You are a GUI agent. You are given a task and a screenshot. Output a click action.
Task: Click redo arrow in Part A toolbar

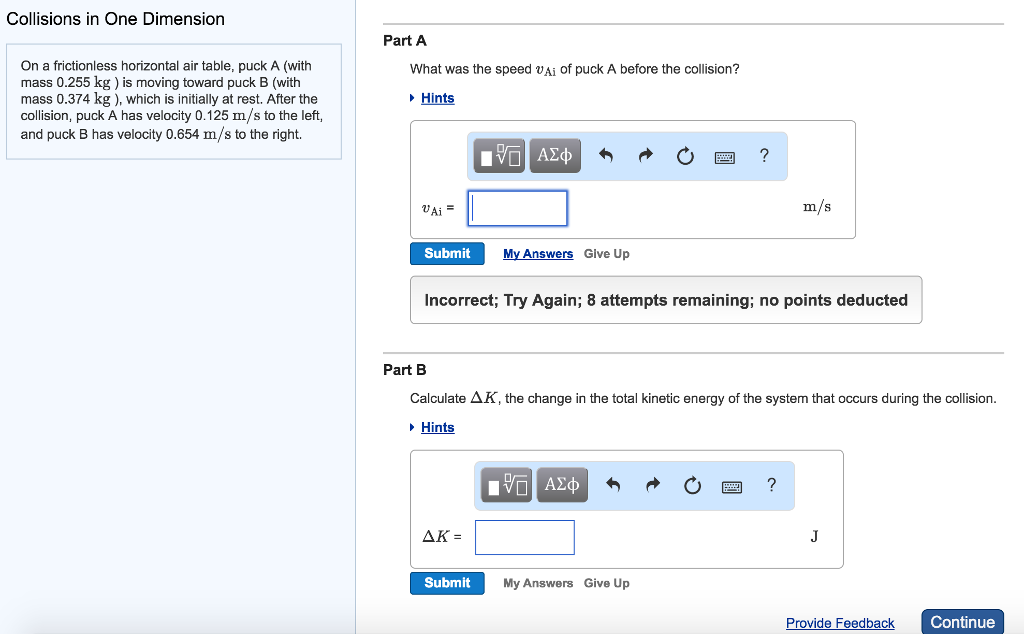tap(645, 156)
